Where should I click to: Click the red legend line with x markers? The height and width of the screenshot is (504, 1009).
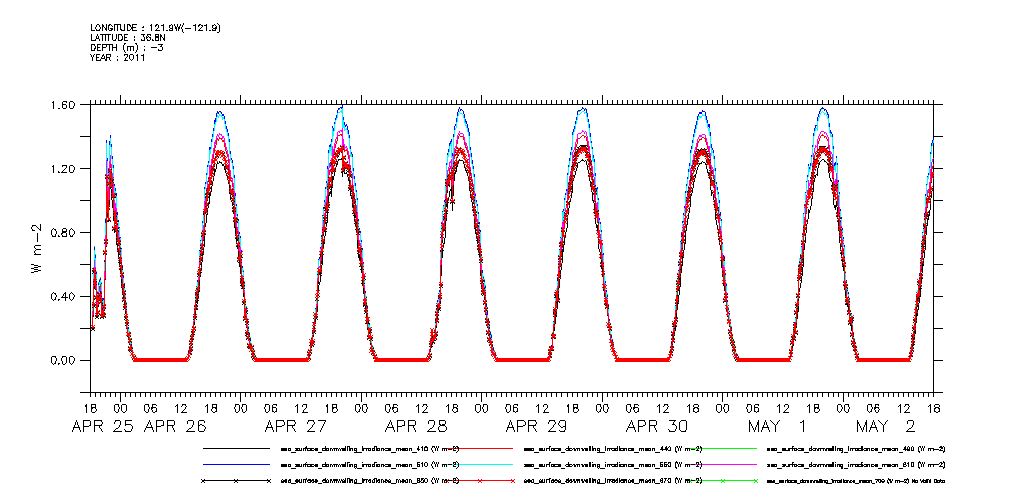click(x=479, y=481)
